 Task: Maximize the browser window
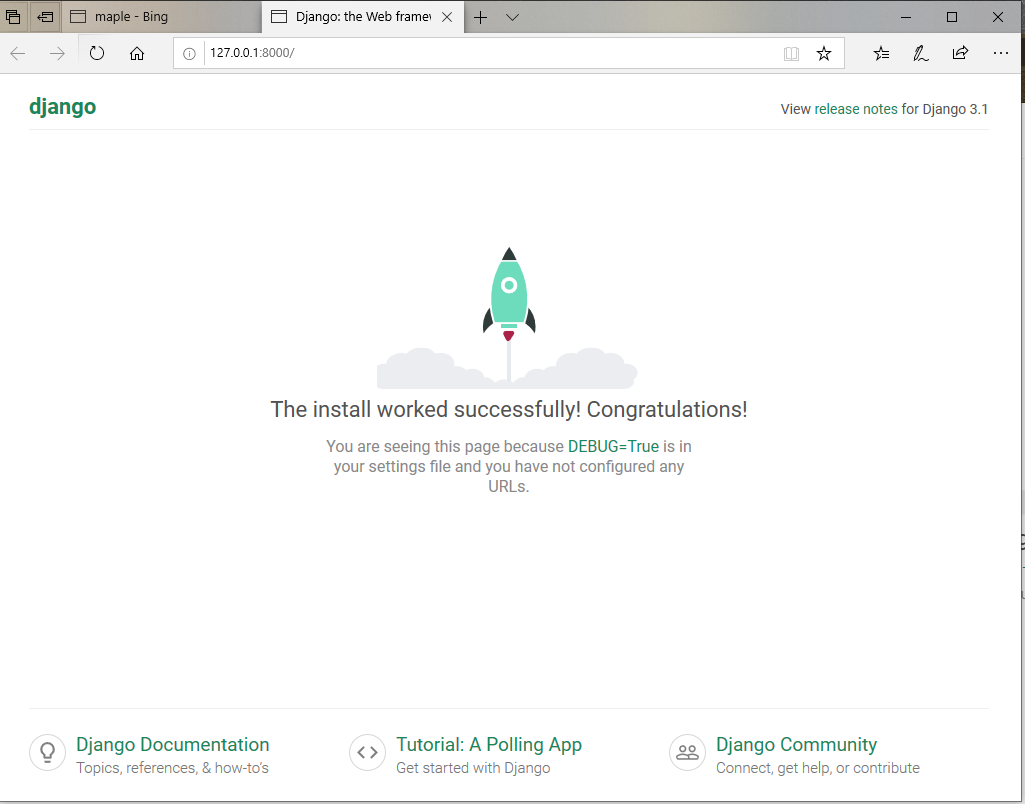pos(952,18)
